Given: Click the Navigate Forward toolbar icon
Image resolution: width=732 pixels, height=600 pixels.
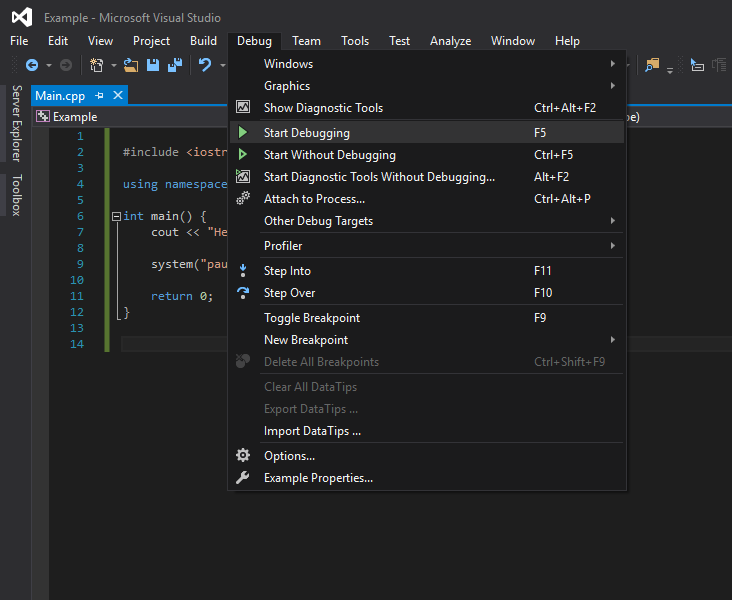Looking at the screenshot, I should 66,65.
